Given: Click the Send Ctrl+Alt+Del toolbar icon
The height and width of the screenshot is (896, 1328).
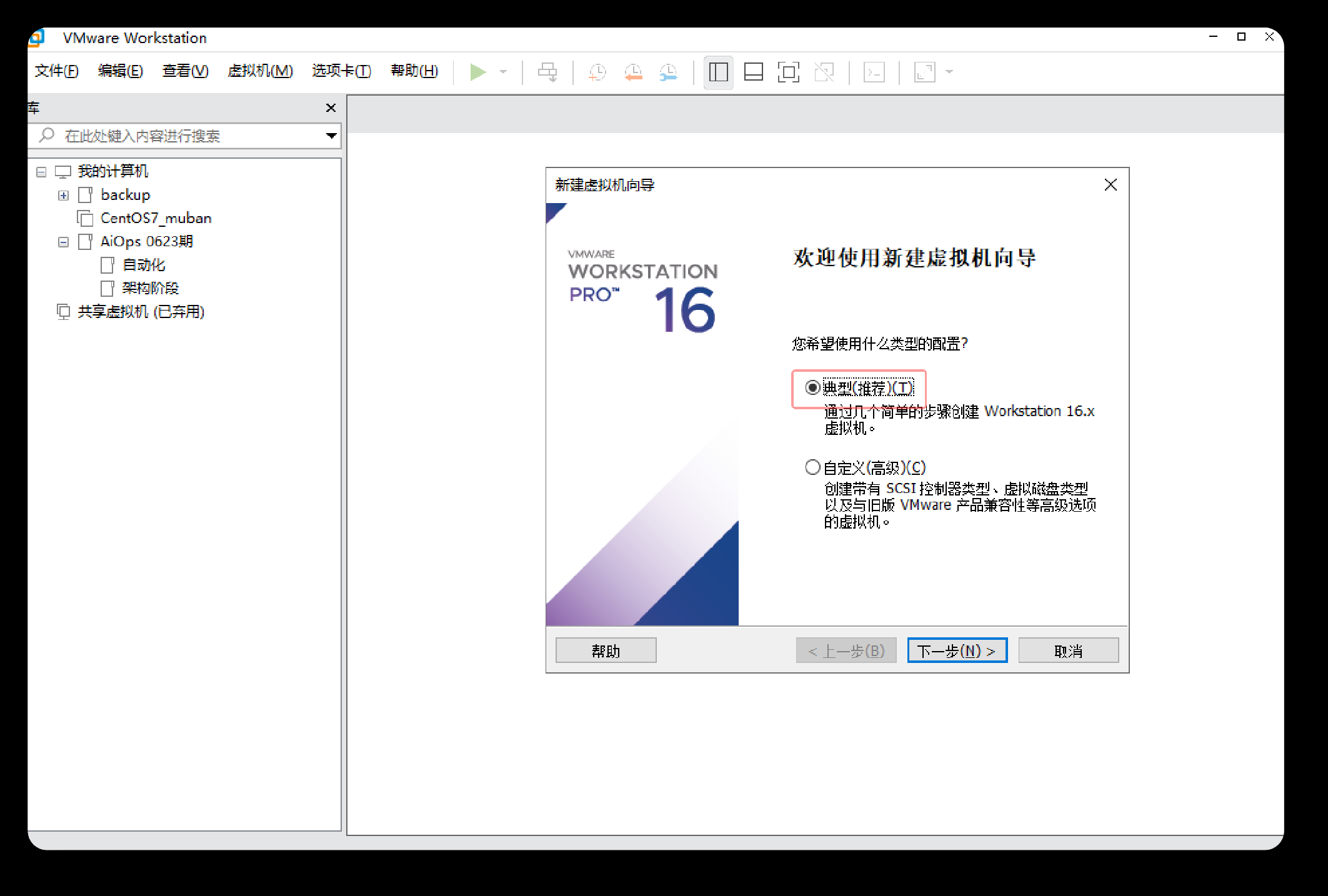Looking at the screenshot, I should click(547, 72).
